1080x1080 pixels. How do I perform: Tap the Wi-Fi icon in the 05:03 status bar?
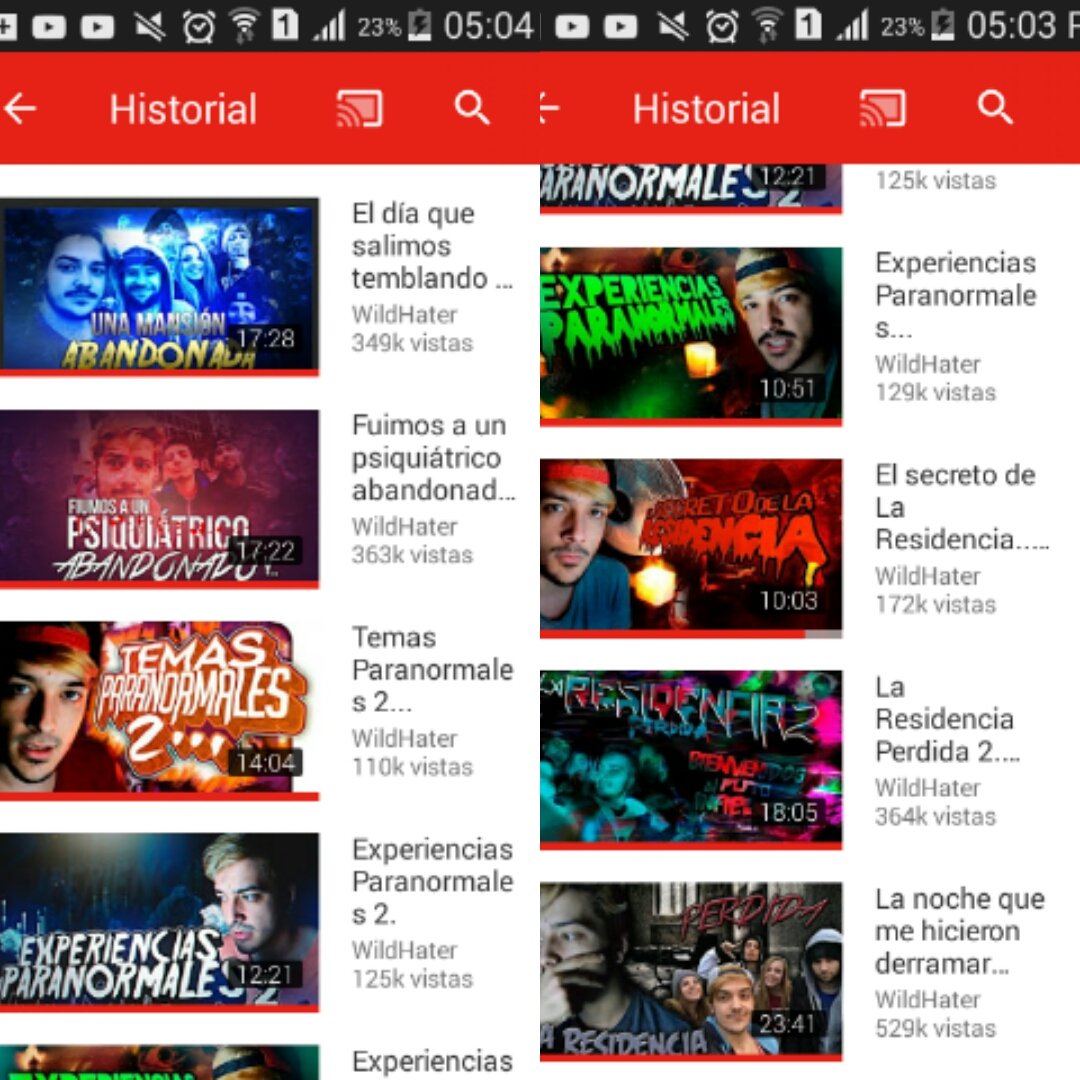click(767, 25)
